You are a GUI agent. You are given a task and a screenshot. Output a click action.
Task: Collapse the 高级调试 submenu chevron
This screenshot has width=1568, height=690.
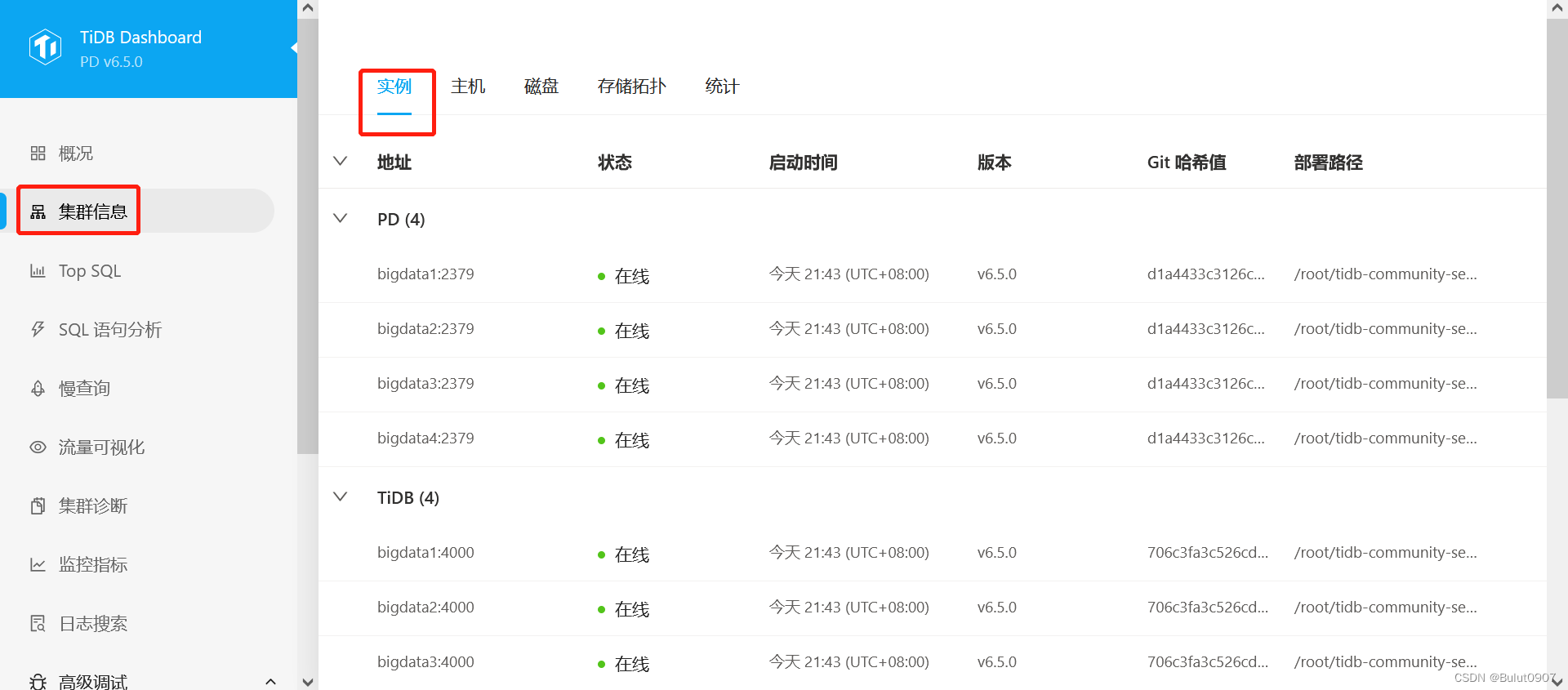(x=270, y=682)
